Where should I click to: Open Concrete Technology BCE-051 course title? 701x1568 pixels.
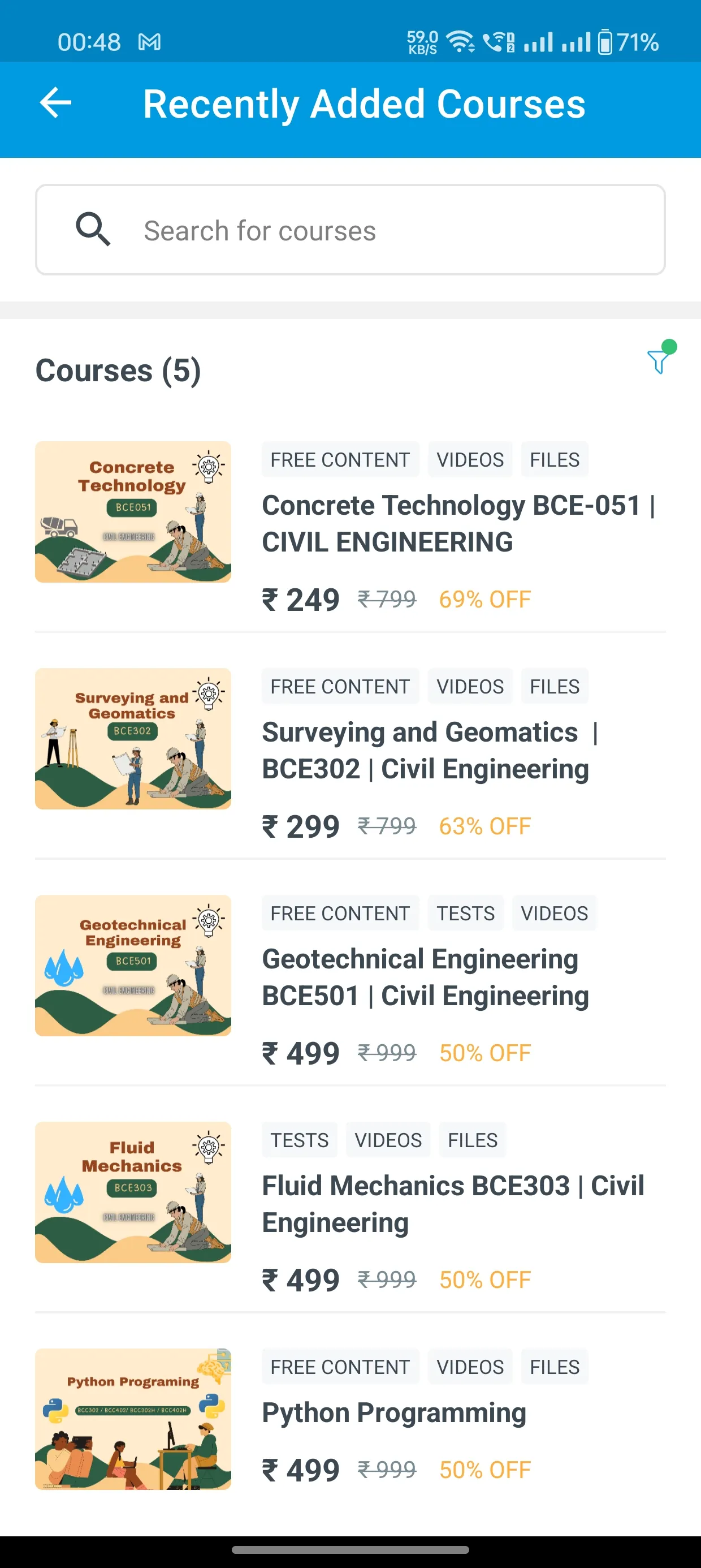(459, 523)
